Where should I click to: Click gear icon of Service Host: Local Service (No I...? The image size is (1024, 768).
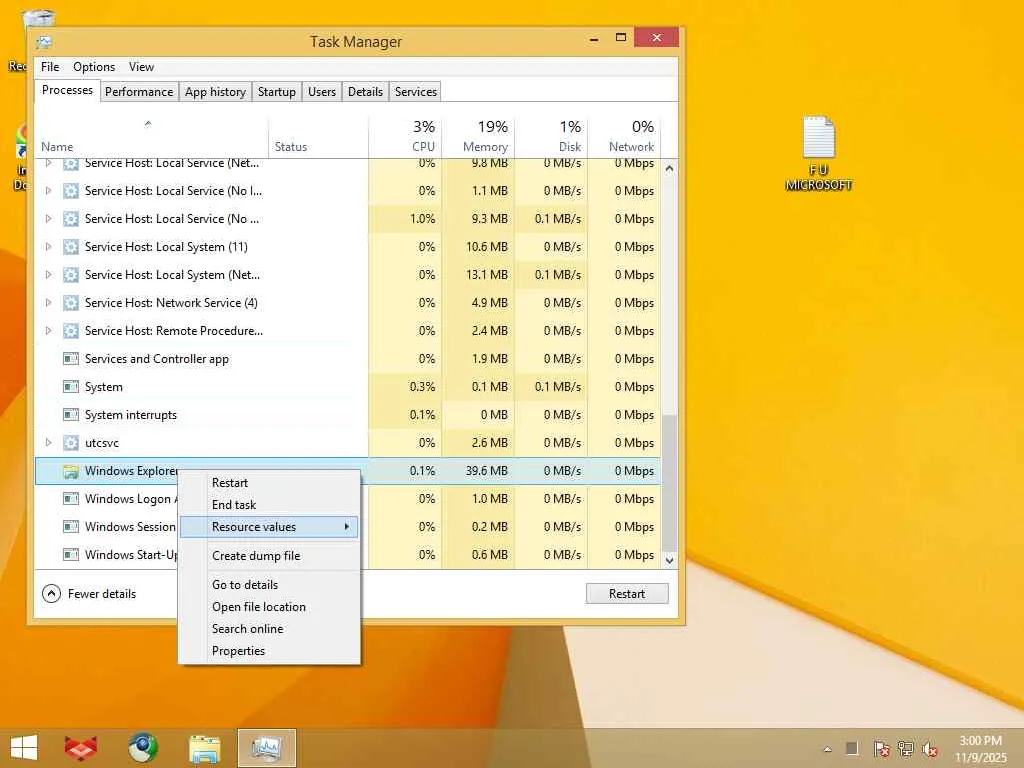71,191
